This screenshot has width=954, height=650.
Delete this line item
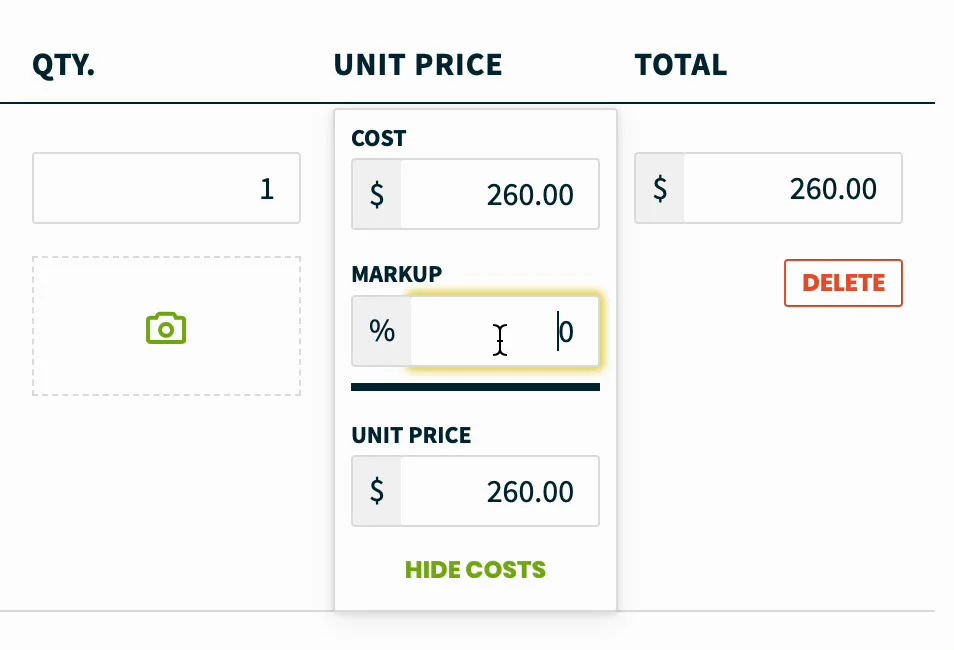(843, 283)
